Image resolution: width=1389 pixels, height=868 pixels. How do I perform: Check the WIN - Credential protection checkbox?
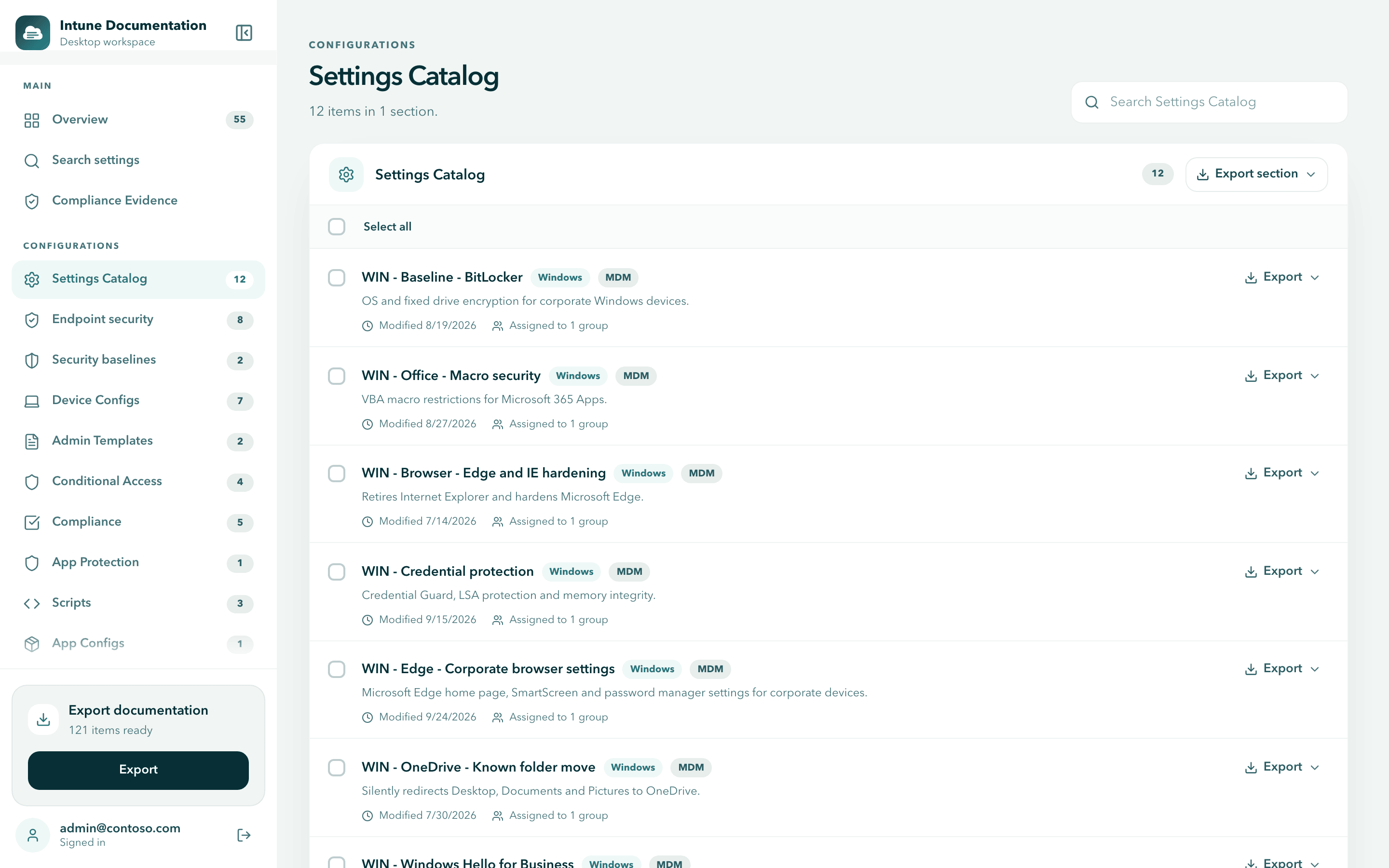[x=336, y=572]
